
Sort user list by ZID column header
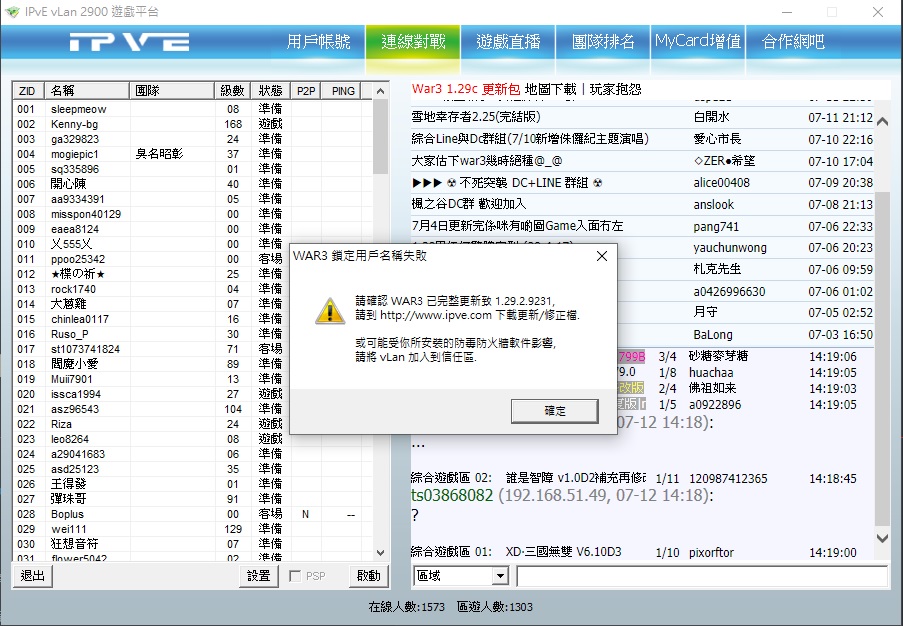click(x=28, y=91)
